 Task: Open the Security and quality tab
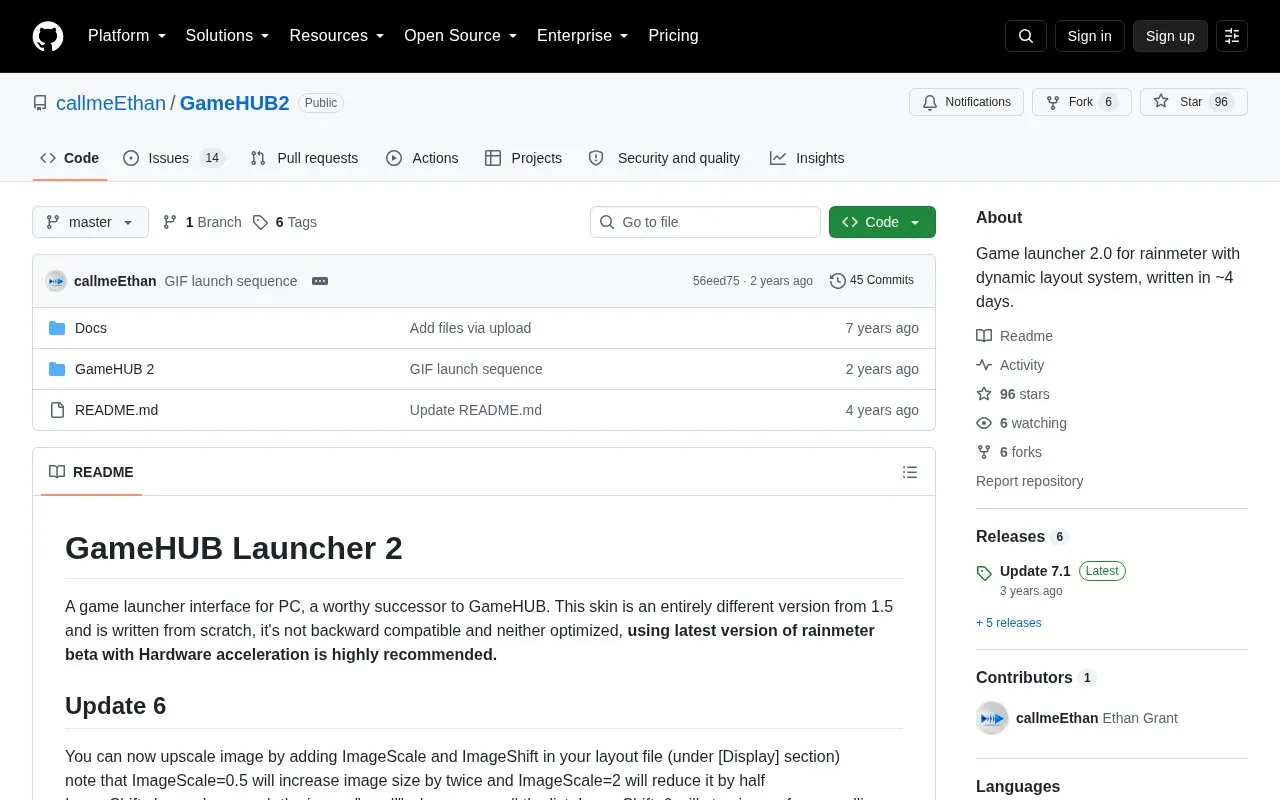point(664,158)
